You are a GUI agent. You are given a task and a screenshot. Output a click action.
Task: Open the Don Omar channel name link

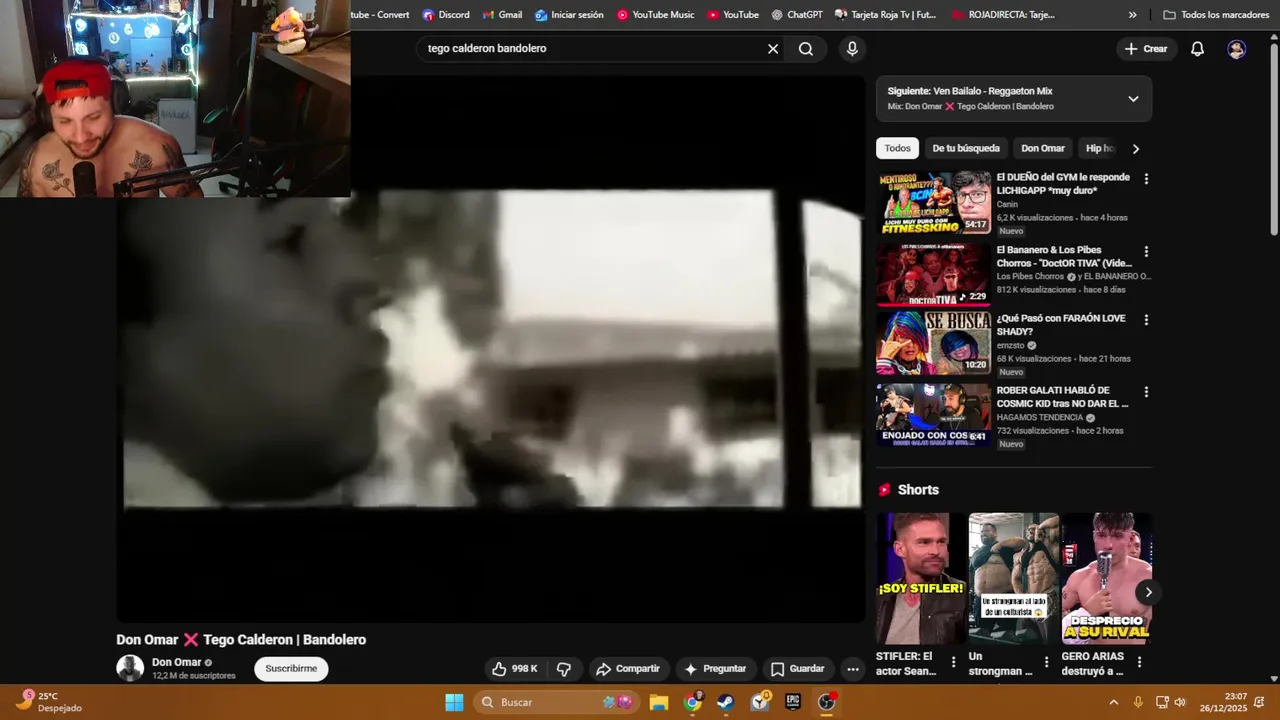point(176,662)
